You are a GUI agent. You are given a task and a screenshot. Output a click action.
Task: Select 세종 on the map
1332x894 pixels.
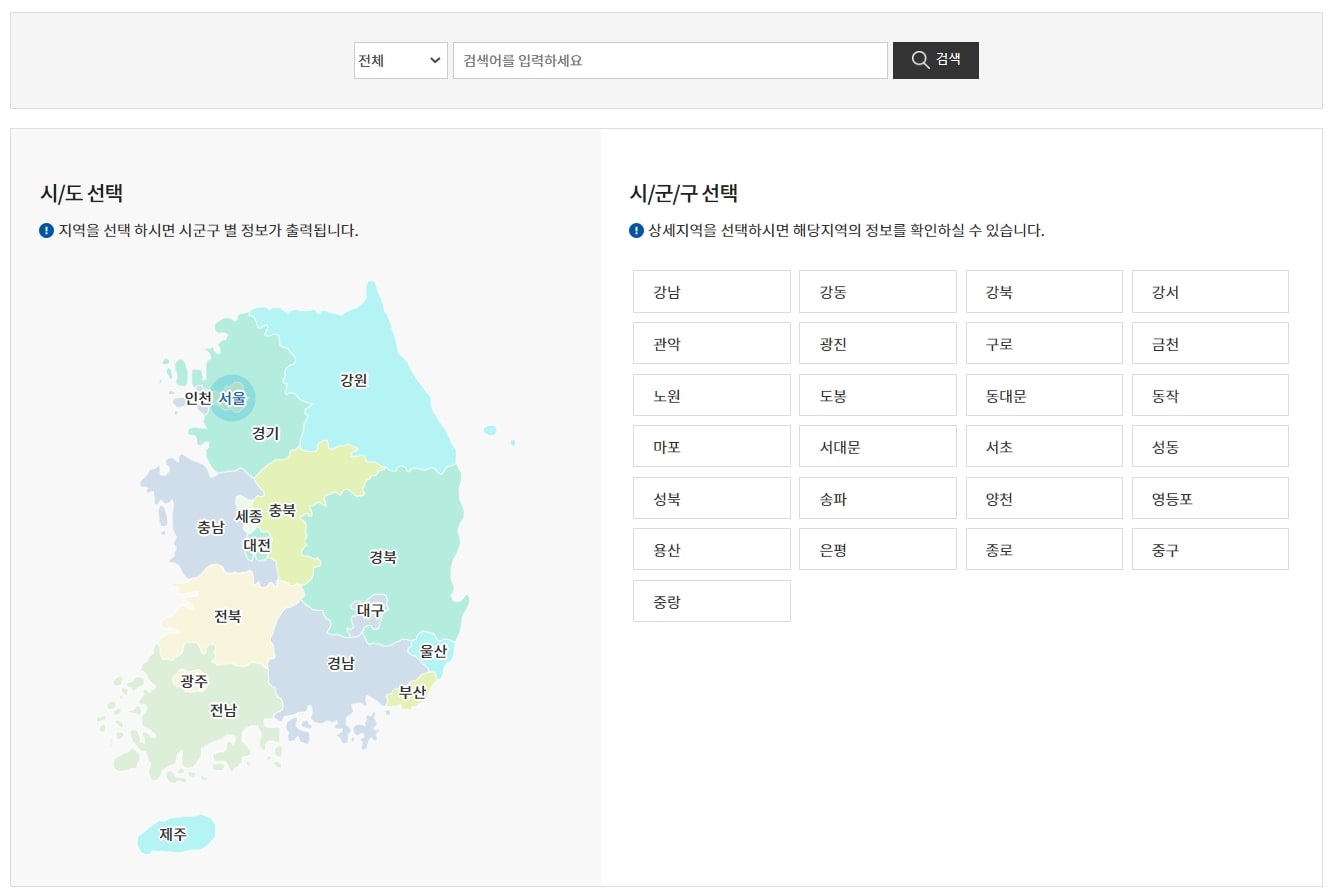click(249, 516)
